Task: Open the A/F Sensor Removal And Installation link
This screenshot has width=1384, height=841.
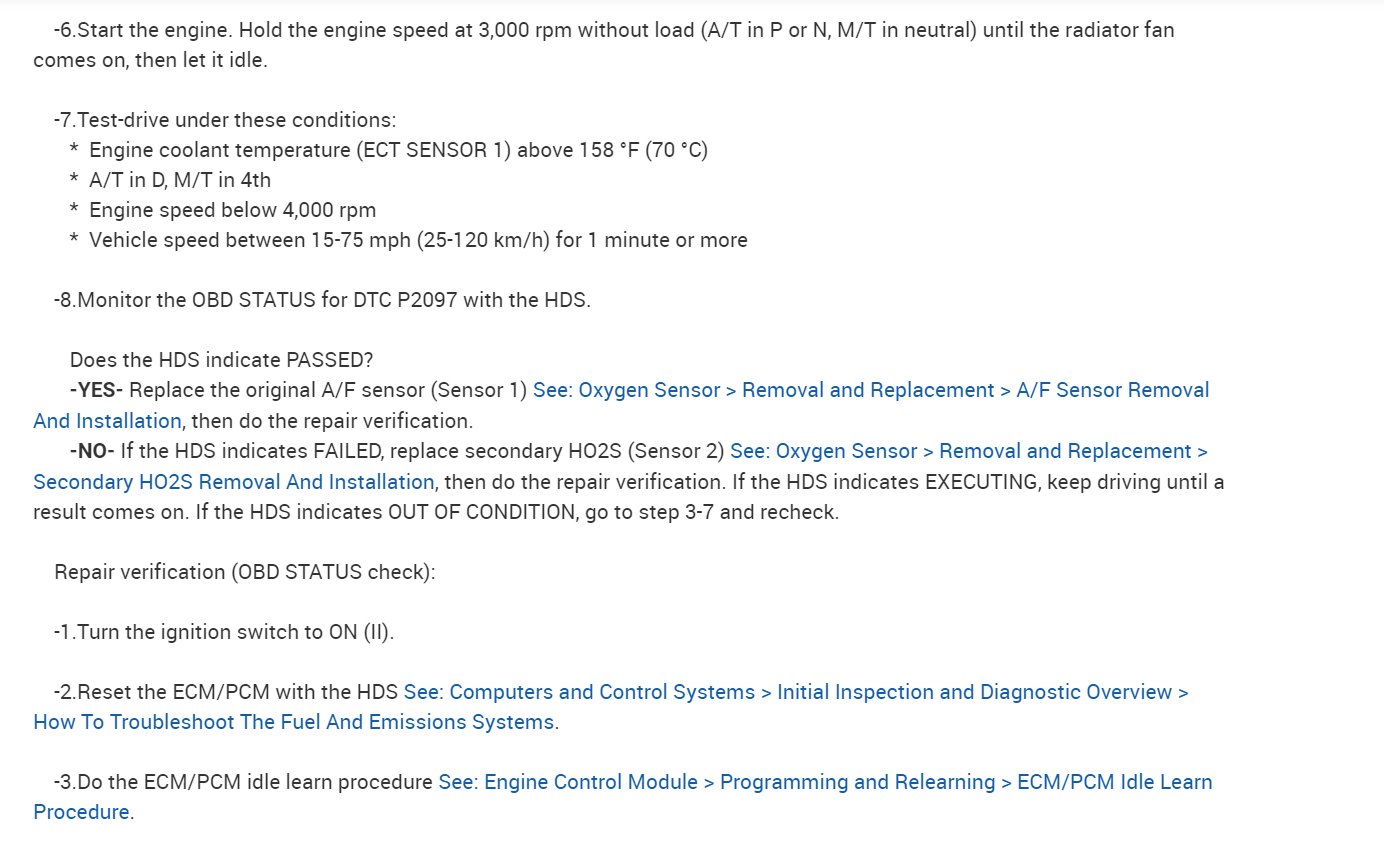Action: [x=1112, y=390]
